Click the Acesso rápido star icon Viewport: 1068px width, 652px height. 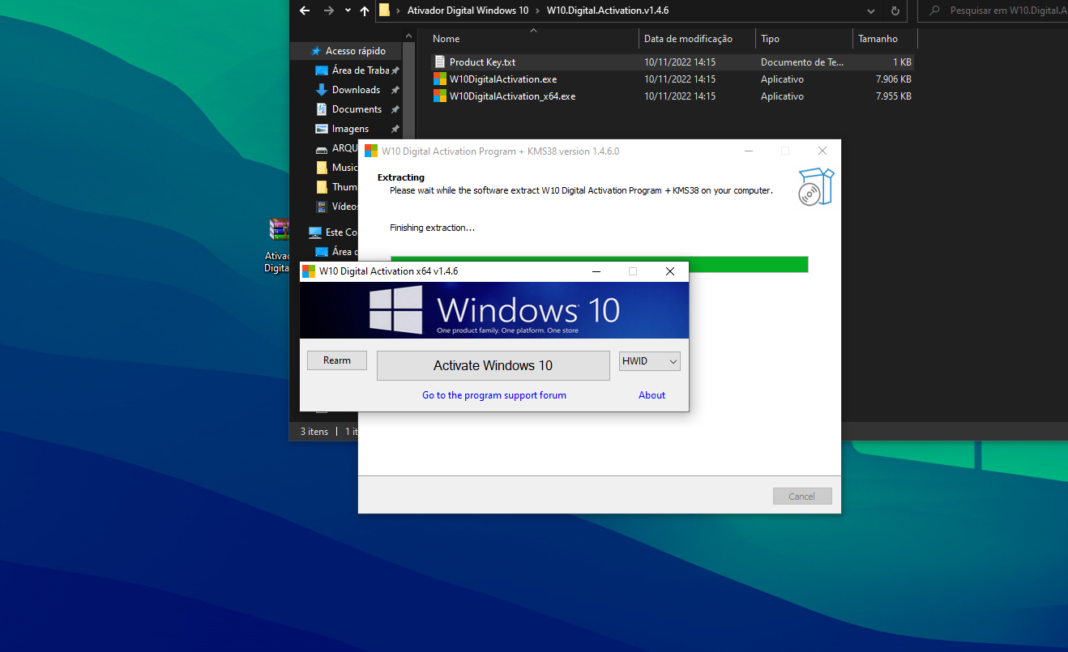click(315, 51)
